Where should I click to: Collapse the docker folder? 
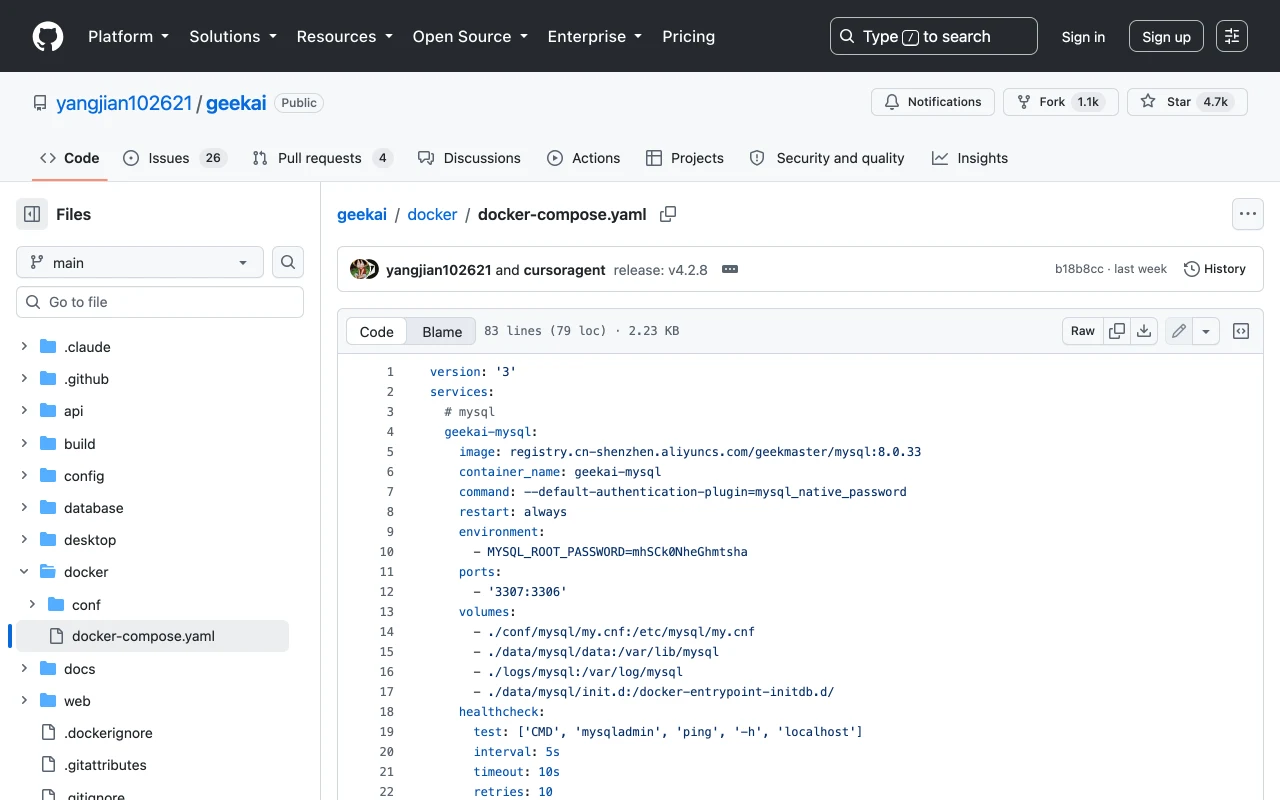pyautogui.click(x=24, y=572)
